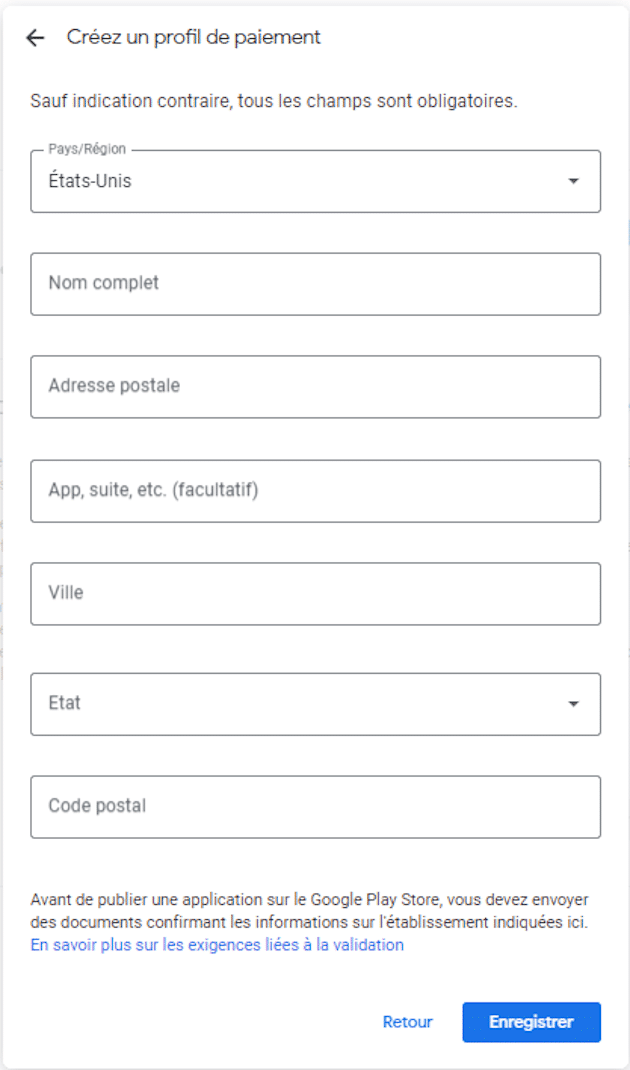Image resolution: width=630 pixels, height=1070 pixels.
Task: Open the validation requirements link
Action: [217, 945]
